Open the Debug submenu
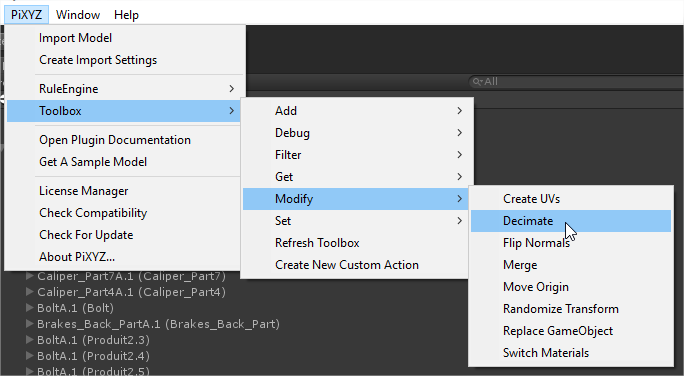This screenshot has width=684, height=376. tap(356, 133)
